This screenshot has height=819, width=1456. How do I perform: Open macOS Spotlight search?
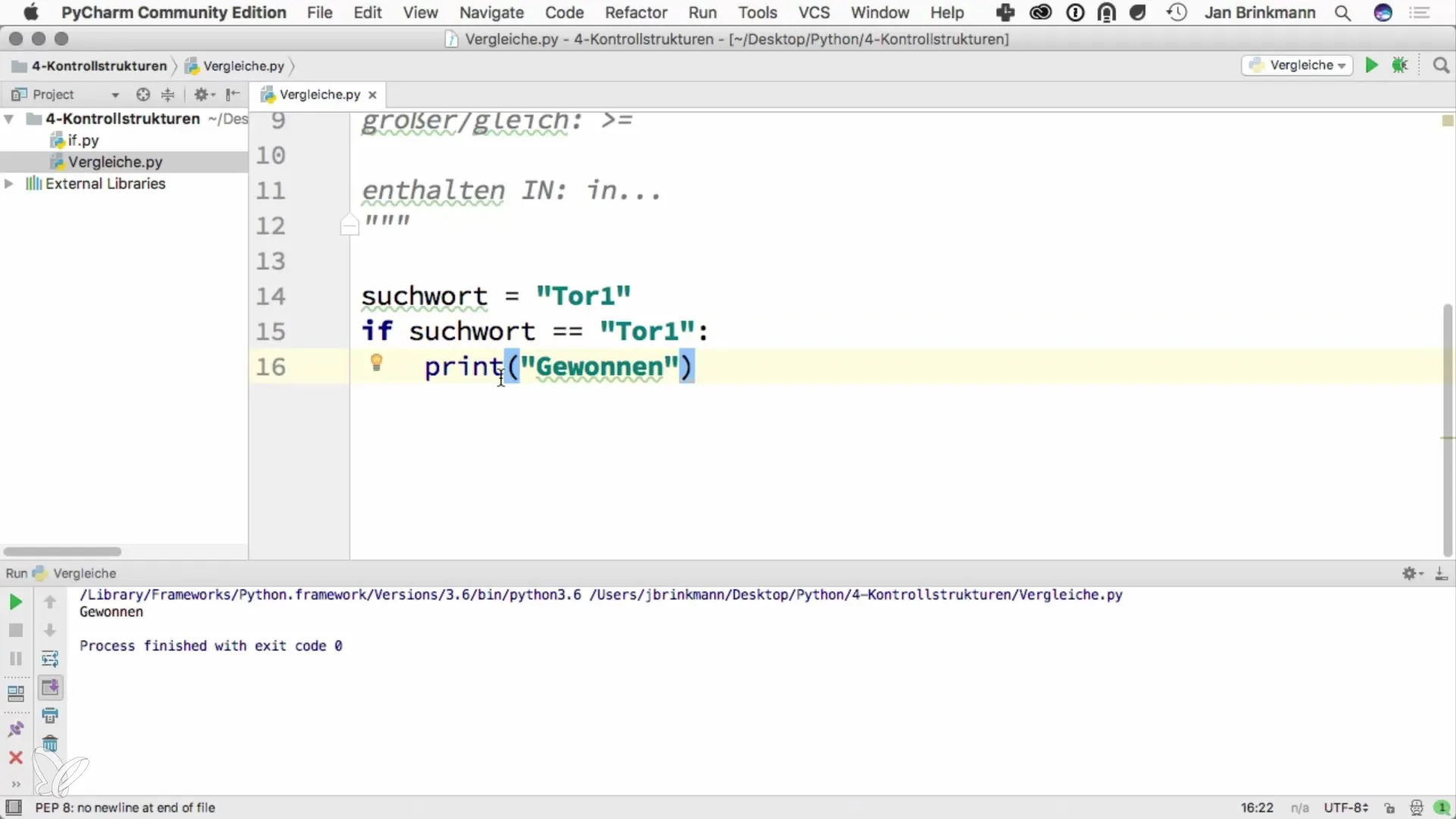click(1342, 13)
